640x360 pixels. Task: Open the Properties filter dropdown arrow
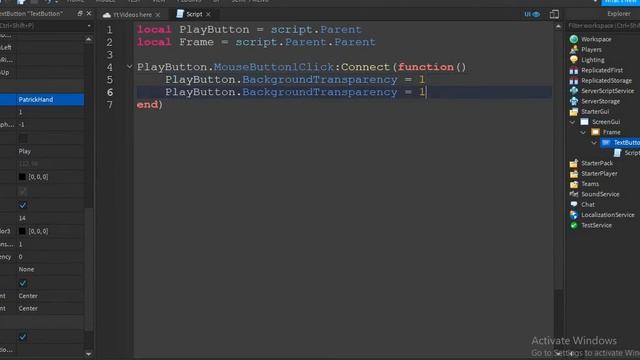(x=89, y=26)
